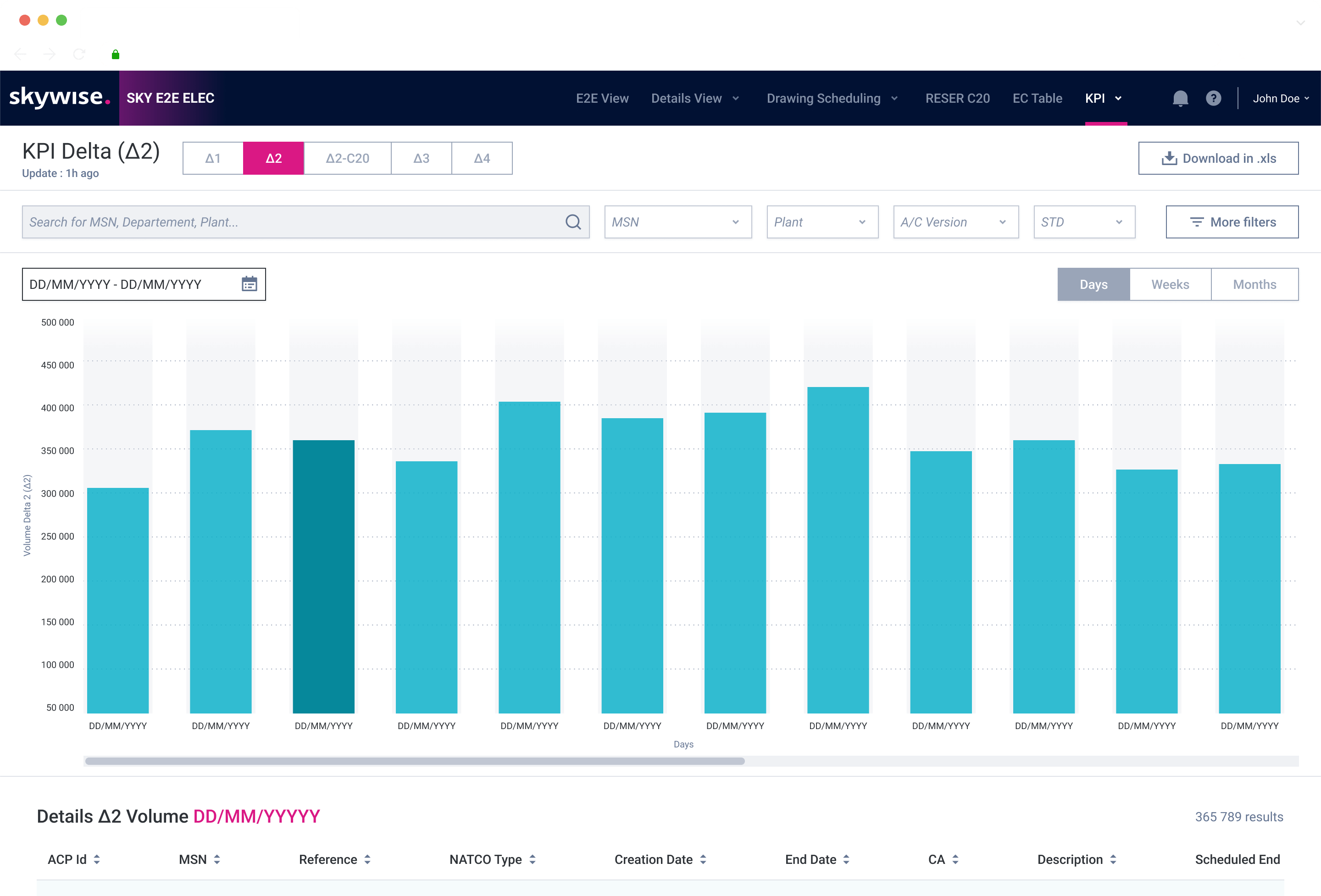Open the calendar date picker icon
This screenshot has height=896, width=1321.
point(249,284)
